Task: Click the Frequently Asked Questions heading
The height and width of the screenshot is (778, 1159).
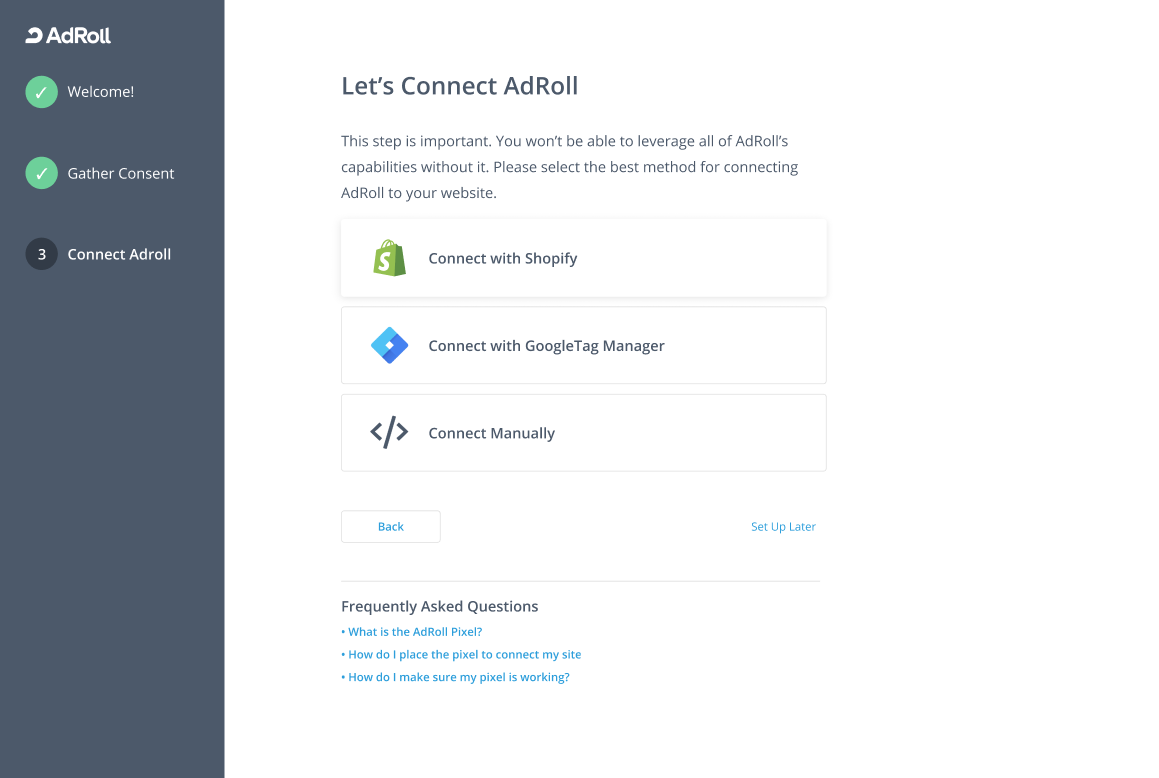Action: pos(440,607)
